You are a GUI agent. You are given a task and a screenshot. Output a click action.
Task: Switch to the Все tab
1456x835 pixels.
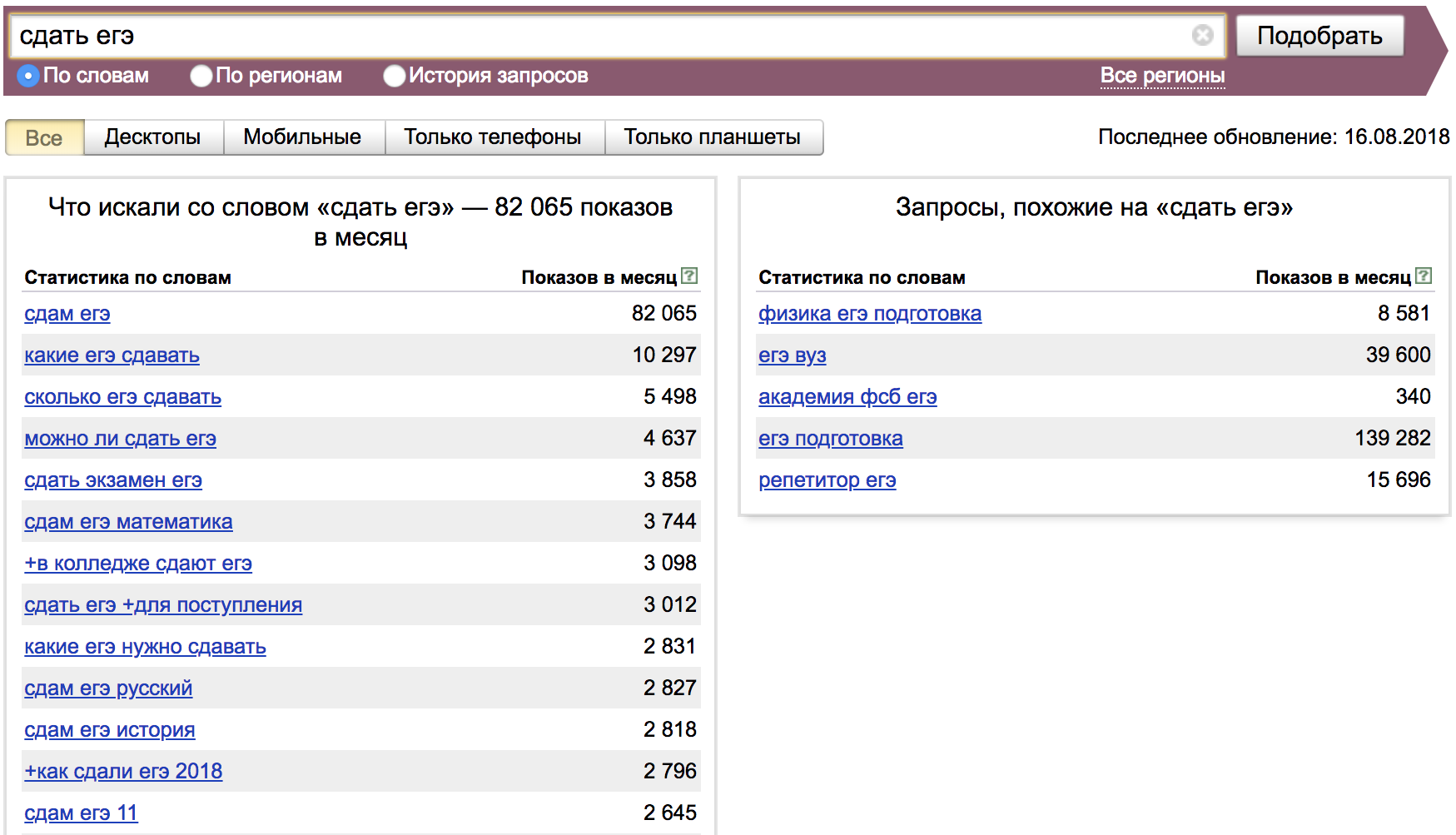click(44, 137)
